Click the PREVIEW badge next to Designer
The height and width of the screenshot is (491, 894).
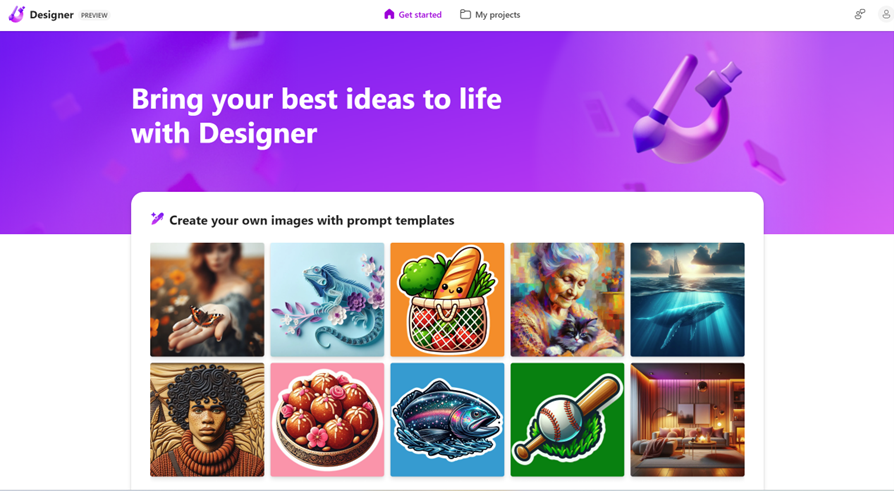point(94,15)
